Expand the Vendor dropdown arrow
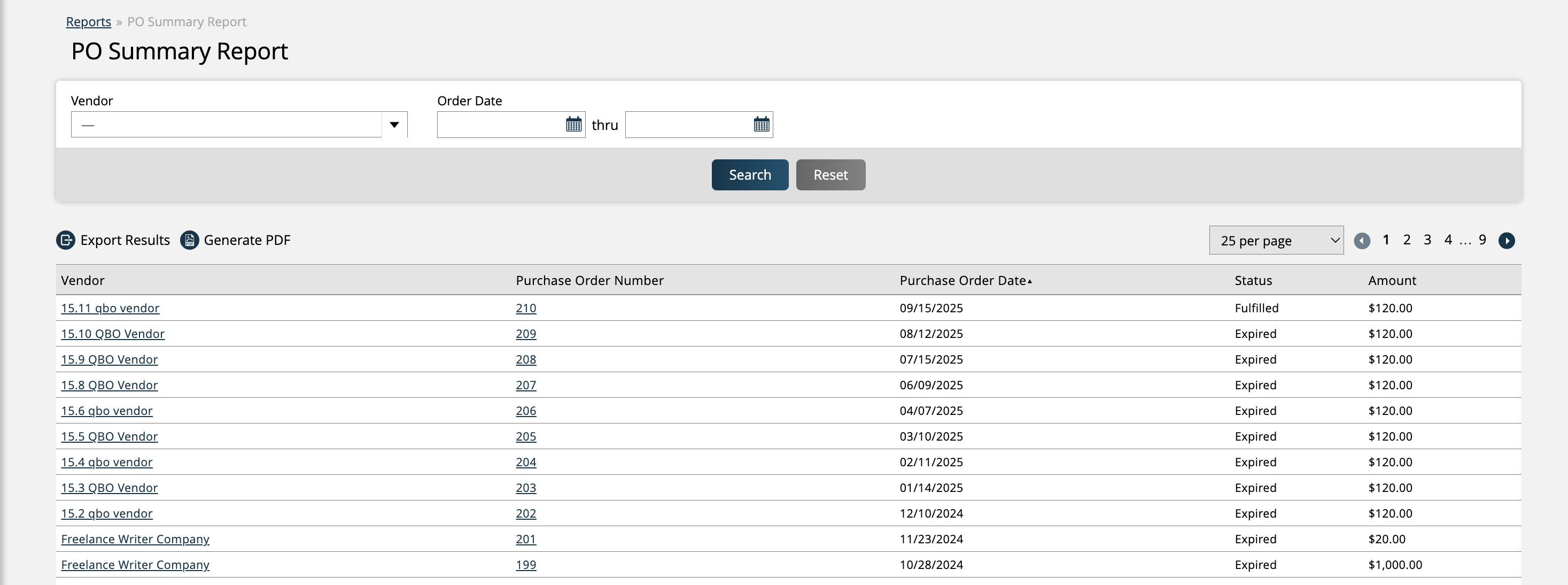The image size is (1568, 585). [394, 125]
